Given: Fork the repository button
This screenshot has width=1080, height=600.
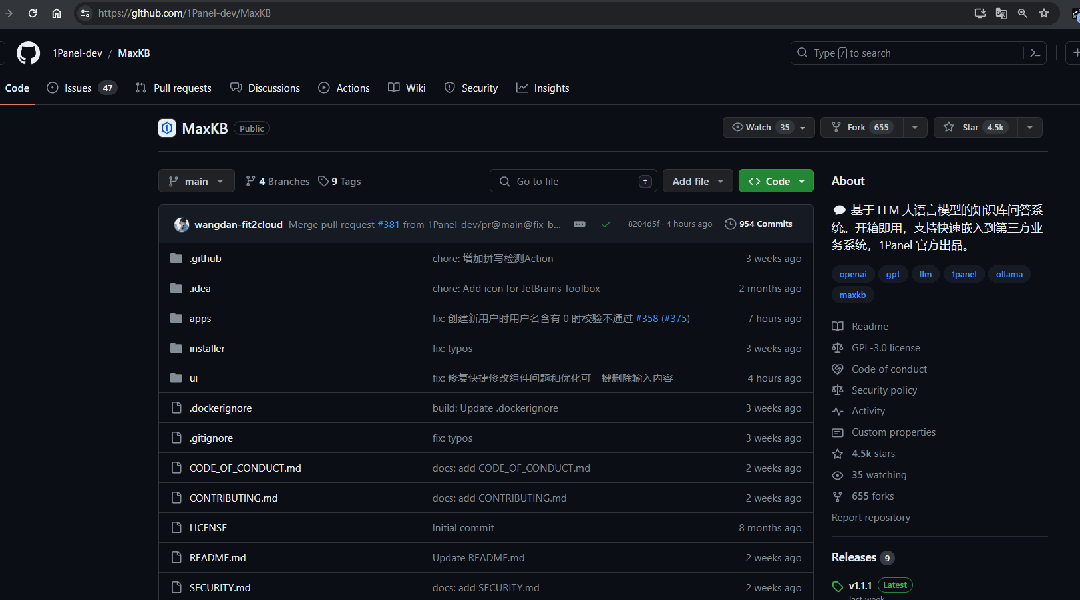Looking at the screenshot, I should pos(862,127).
